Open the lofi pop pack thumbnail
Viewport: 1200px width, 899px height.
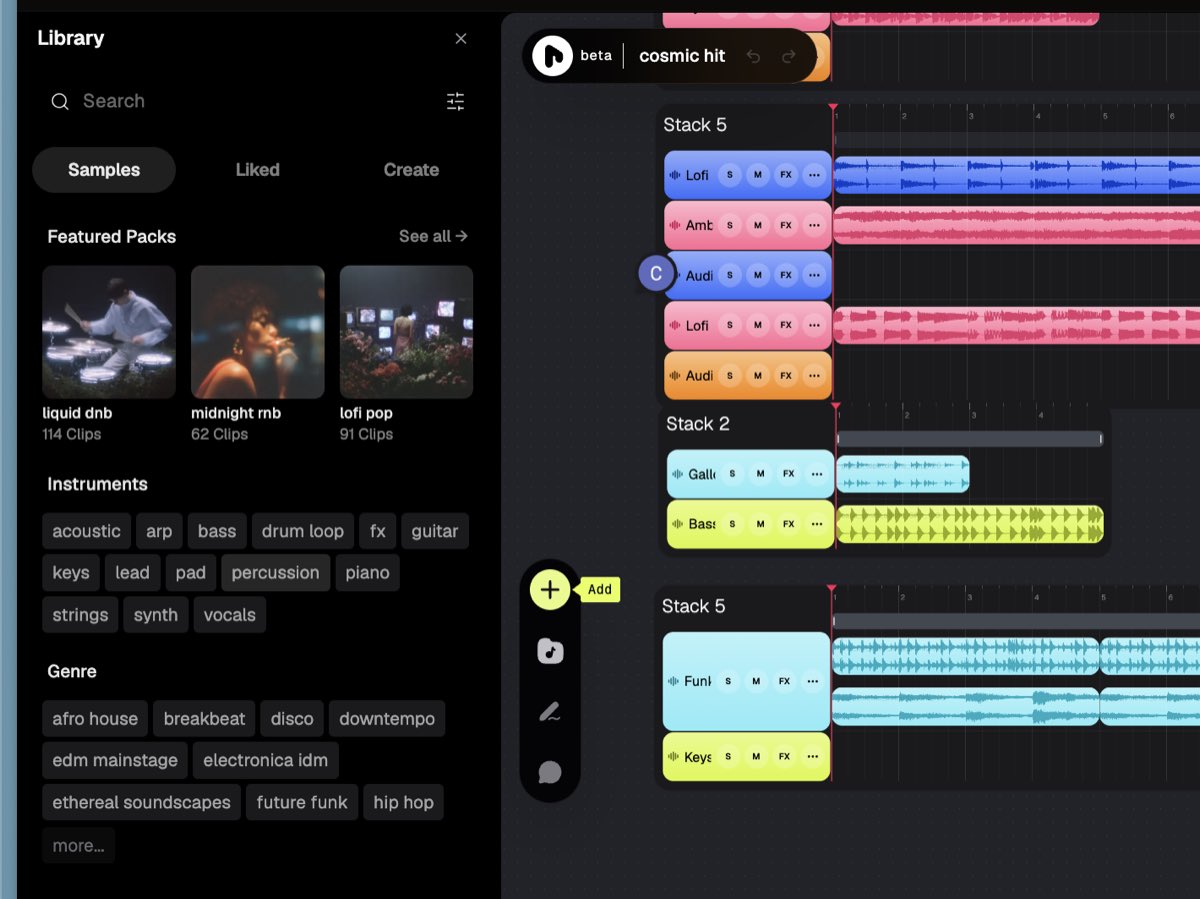coord(406,332)
